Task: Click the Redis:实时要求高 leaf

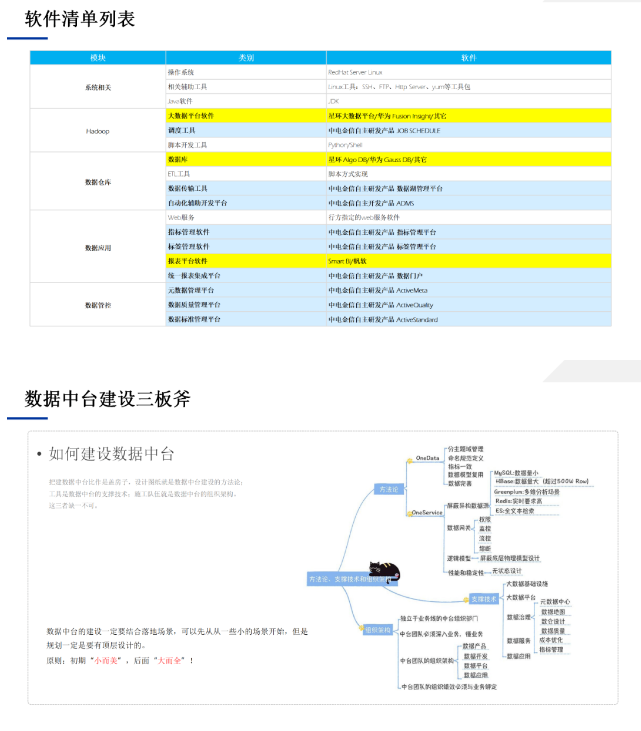Action: [519, 501]
